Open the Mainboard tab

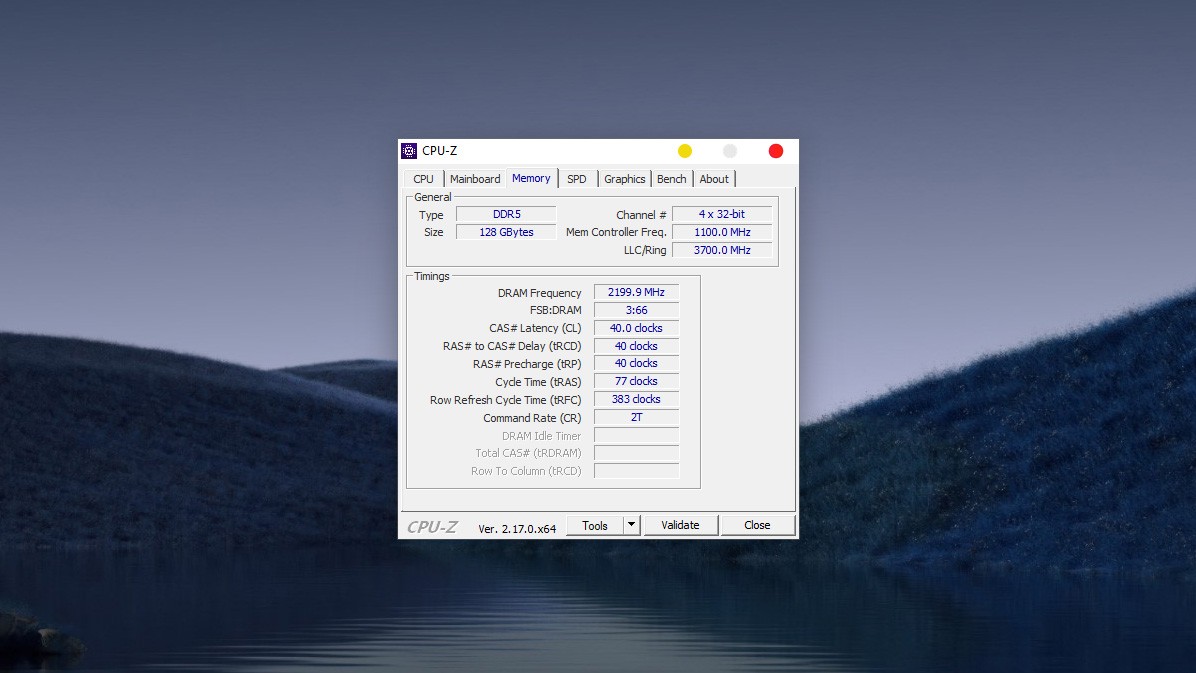click(x=475, y=179)
